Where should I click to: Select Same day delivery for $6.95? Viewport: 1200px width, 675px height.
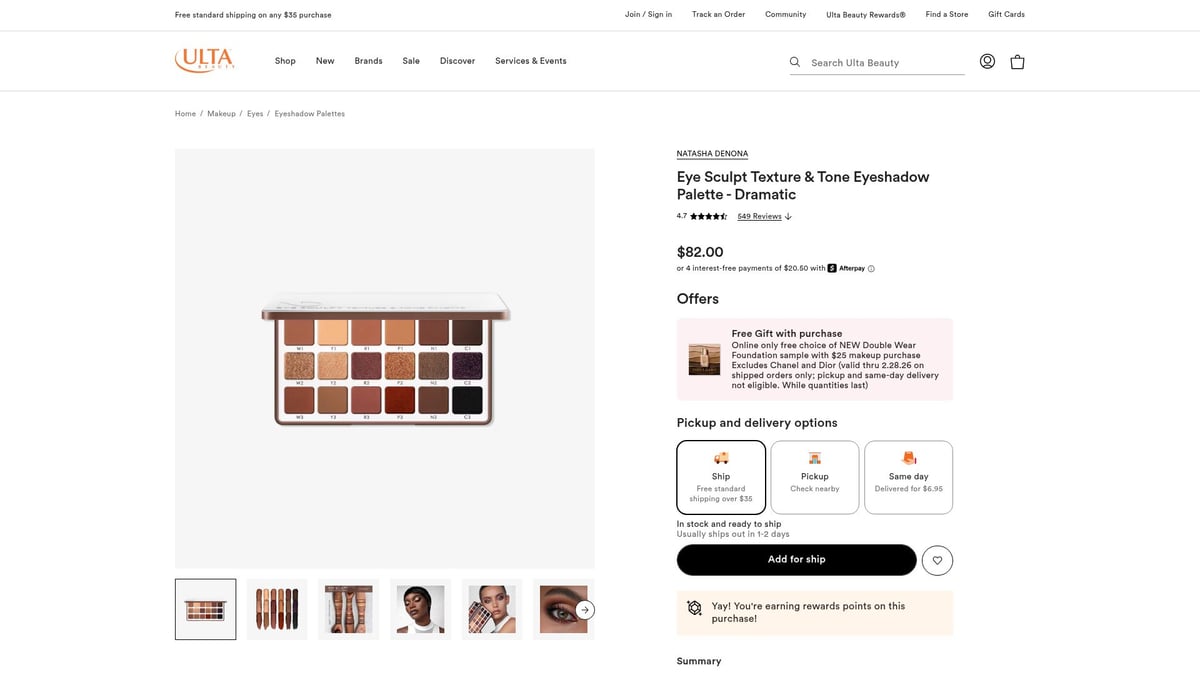[907, 476]
